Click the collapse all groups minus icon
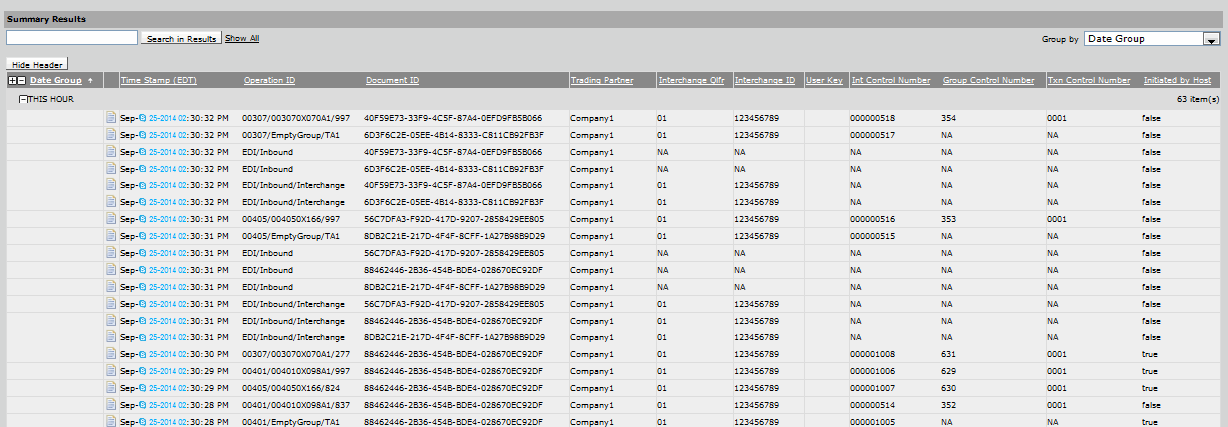The image size is (1228, 427). (x=21, y=80)
